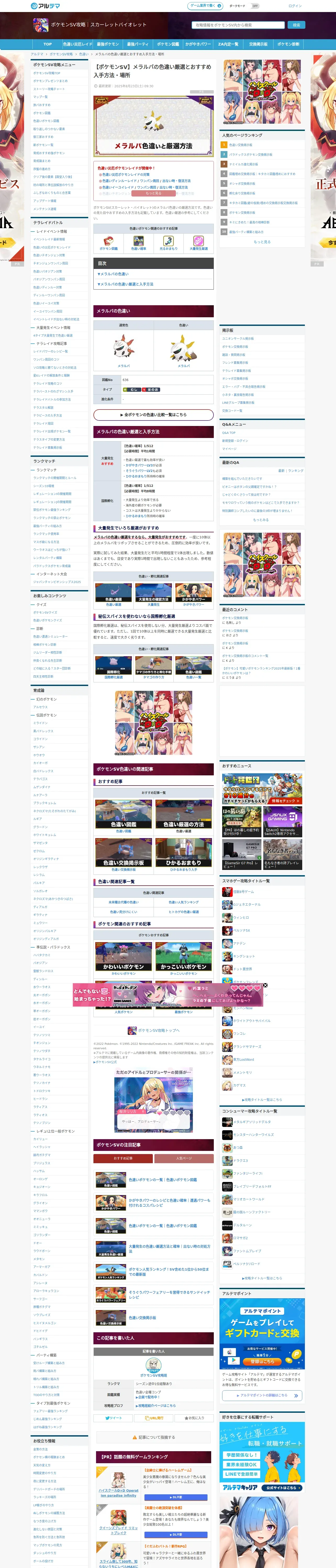The width and height of the screenshot is (336, 1568).
Task: Open the グランドサマナーズ game icon
Action: [x=227, y=1046]
